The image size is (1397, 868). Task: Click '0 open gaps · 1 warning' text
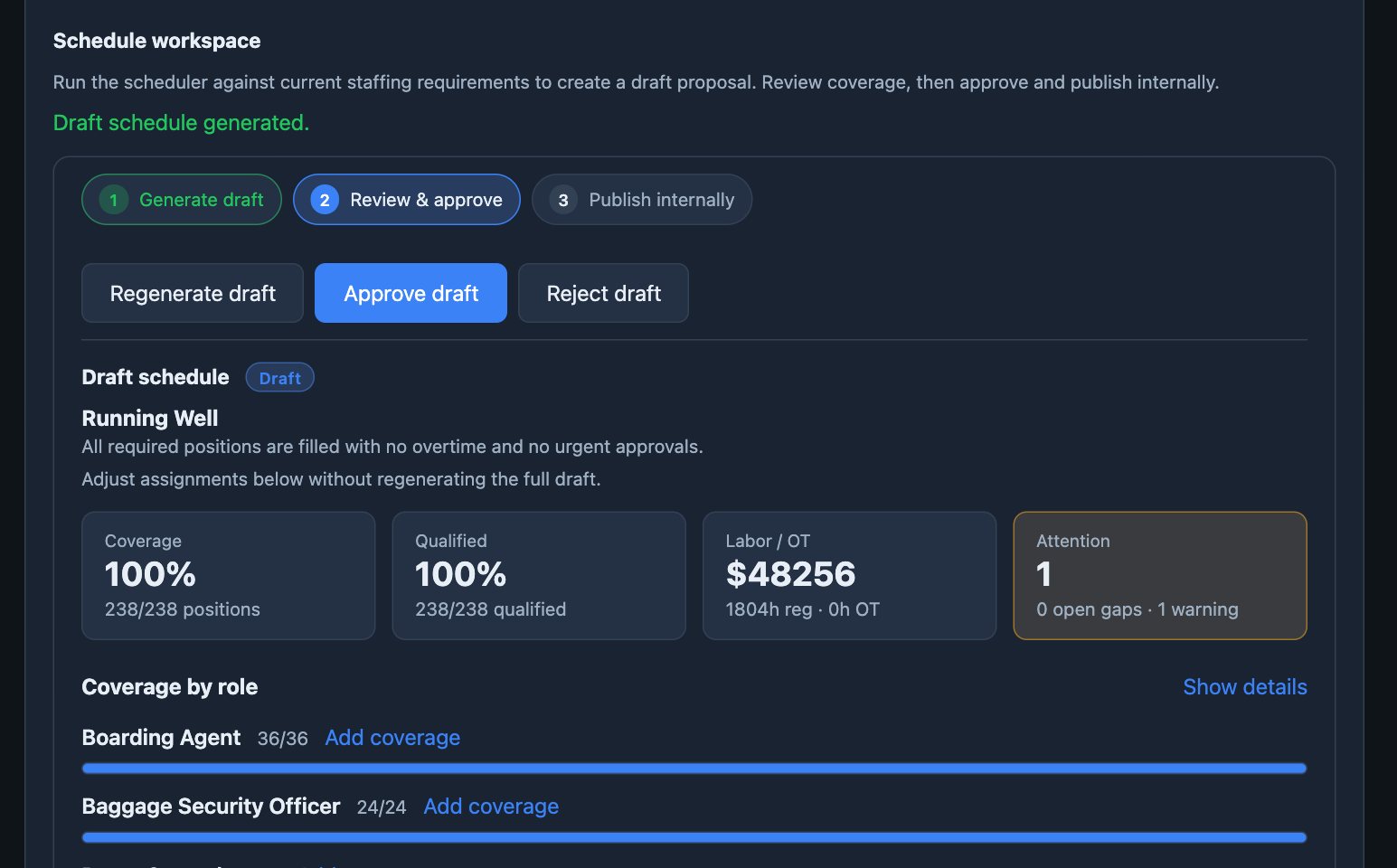pyautogui.click(x=1137, y=609)
